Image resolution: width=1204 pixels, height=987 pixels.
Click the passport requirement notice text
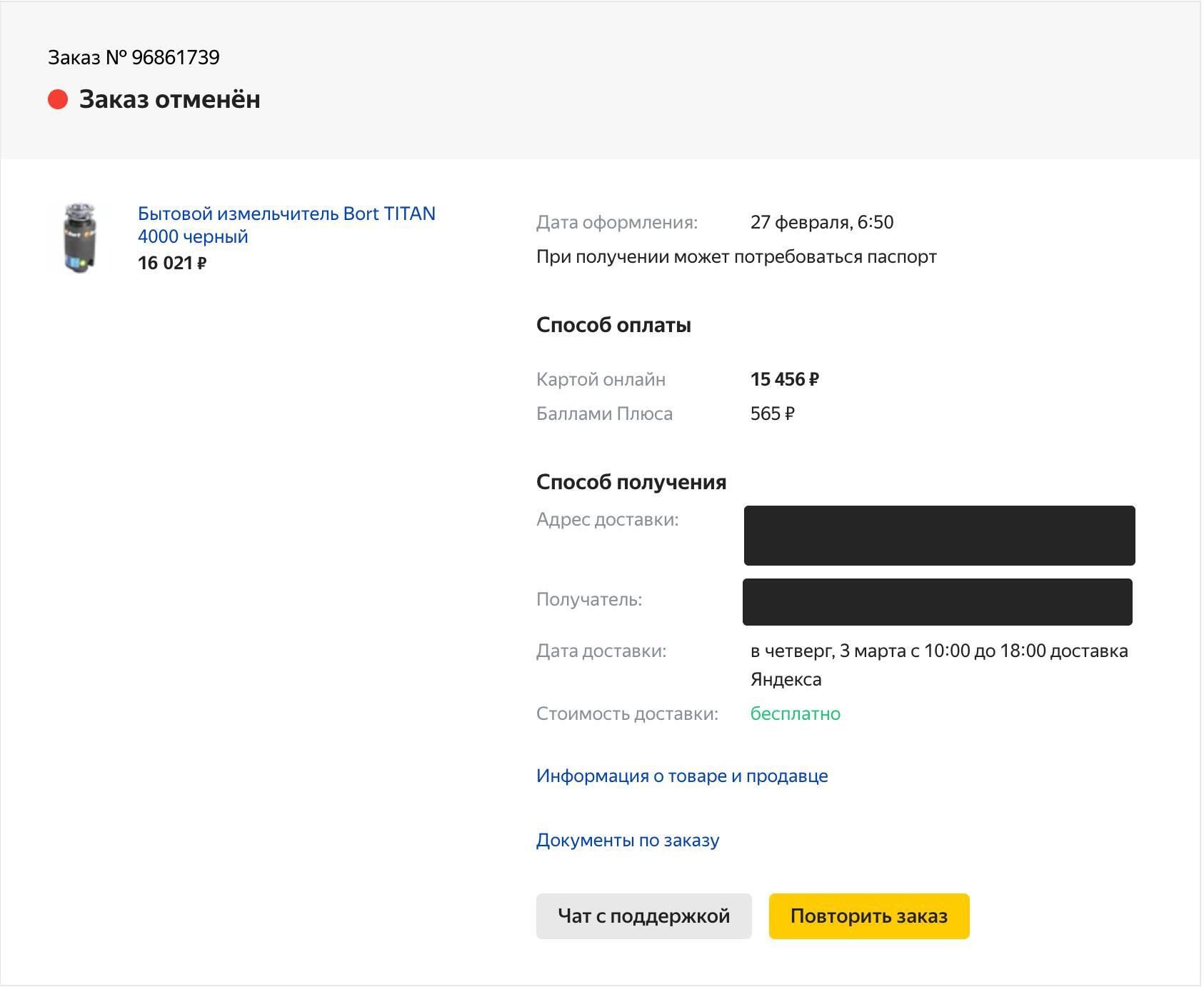[x=736, y=257]
